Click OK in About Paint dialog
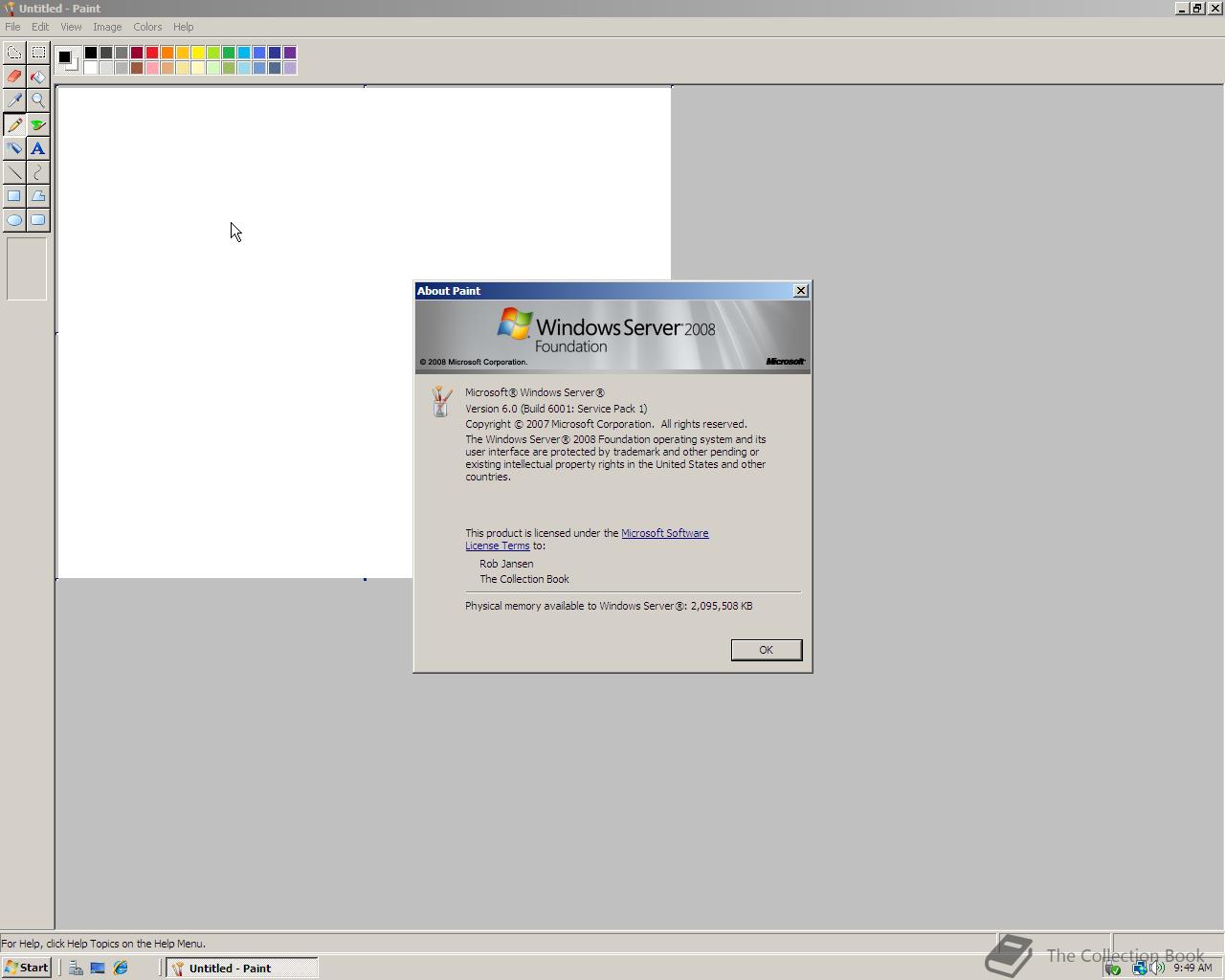 pos(766,650)
